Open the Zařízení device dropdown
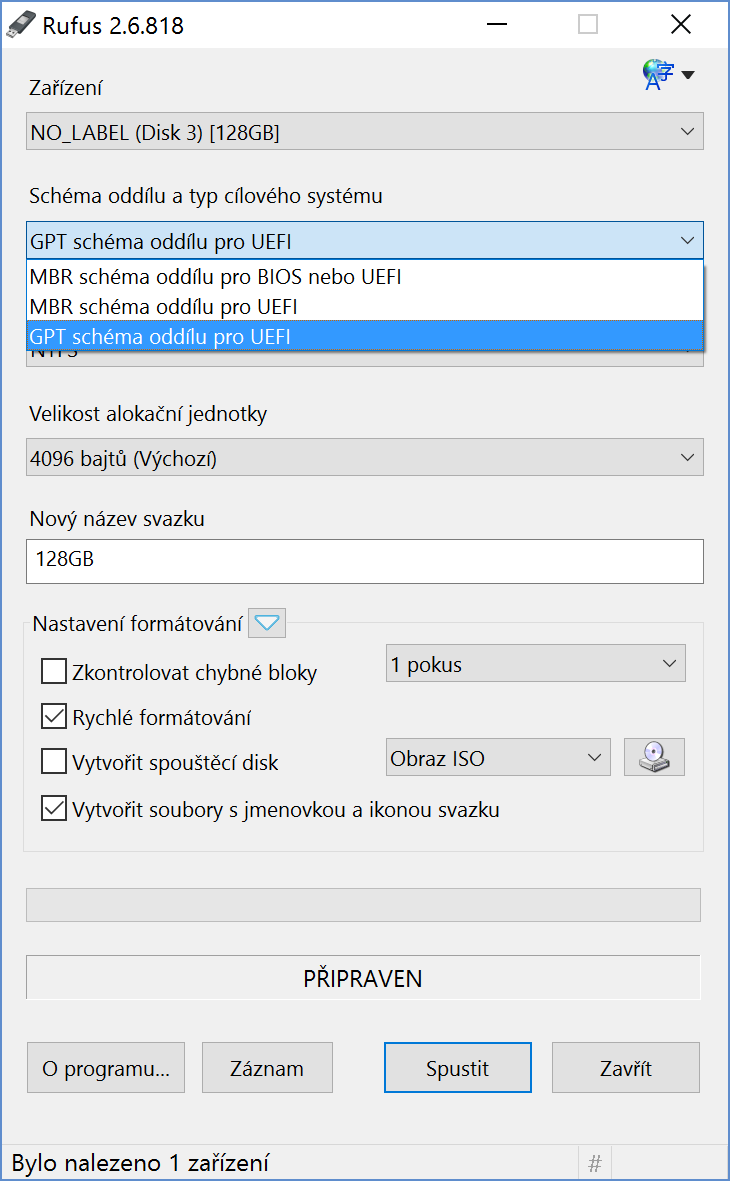Viewport: 730px width, 1181px height. click(364, 132)
